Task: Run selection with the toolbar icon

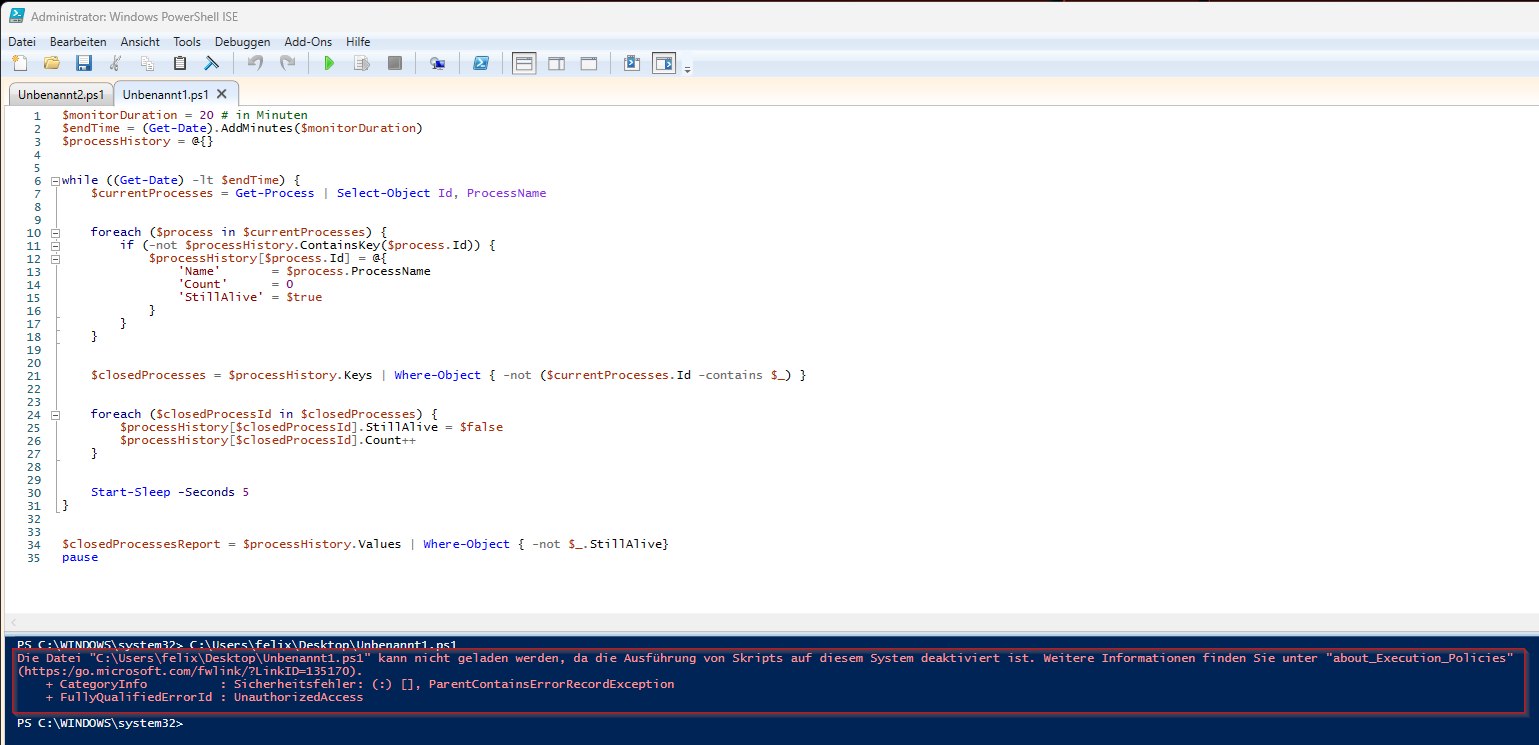Action: click(362, 64)
